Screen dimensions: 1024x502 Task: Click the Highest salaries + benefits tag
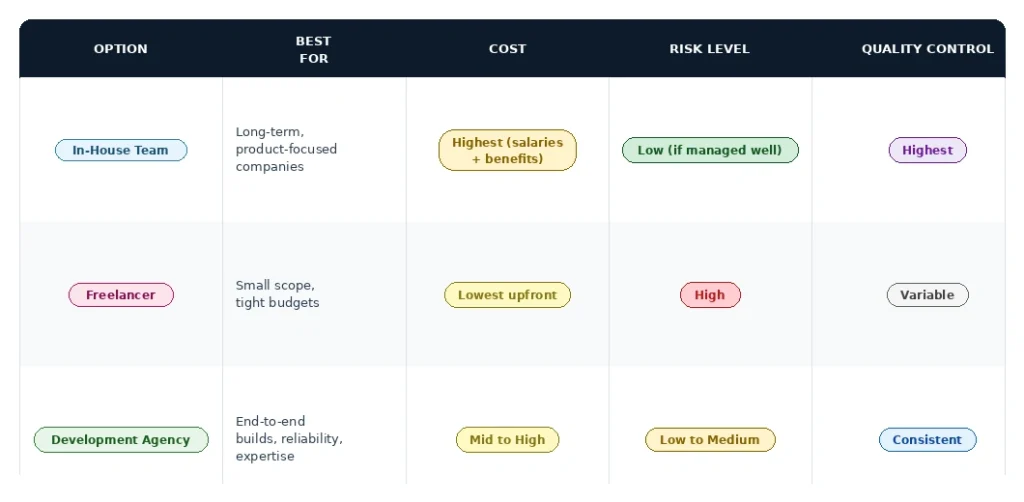[x=507, y=150]
